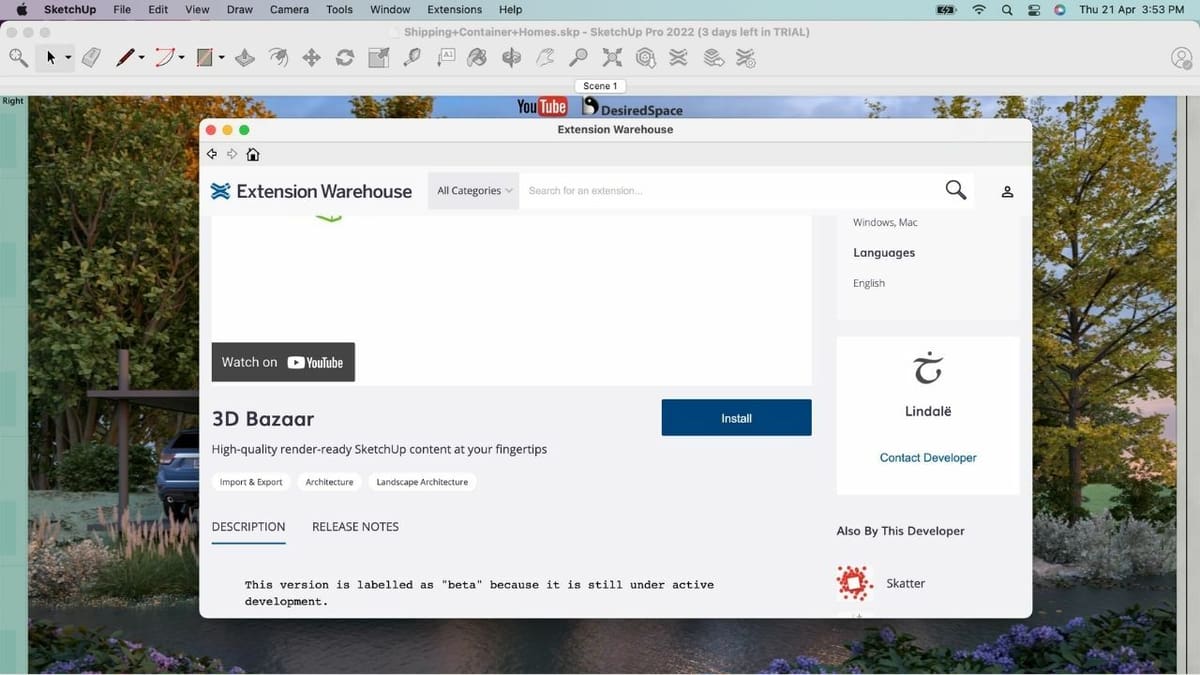Click the 3D Bazaar title text
Screen dimensions: 1200x675
click(263, 419)
